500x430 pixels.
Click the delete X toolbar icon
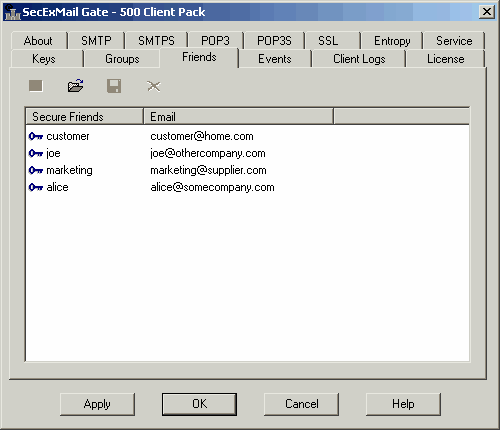[x=154, y=86]
